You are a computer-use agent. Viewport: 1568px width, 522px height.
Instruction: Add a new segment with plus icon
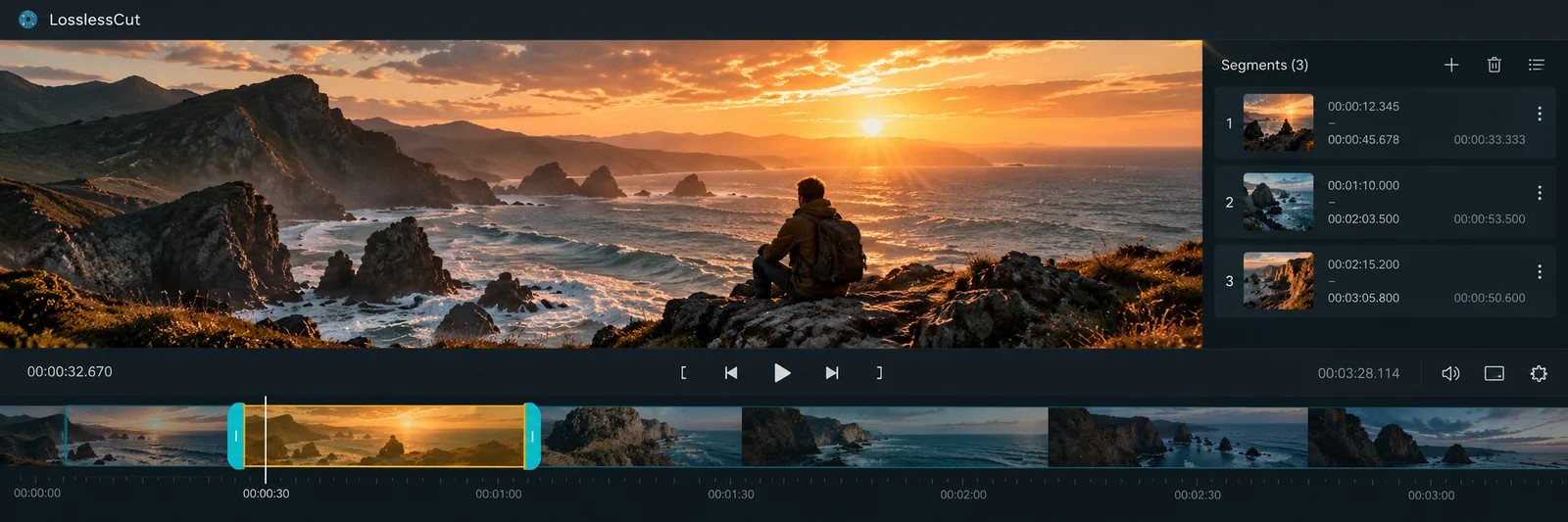click(1451, 65)
